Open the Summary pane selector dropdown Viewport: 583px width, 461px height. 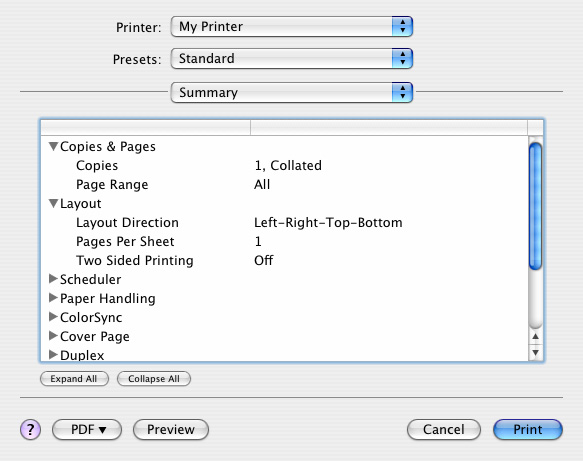coord(292,92)
